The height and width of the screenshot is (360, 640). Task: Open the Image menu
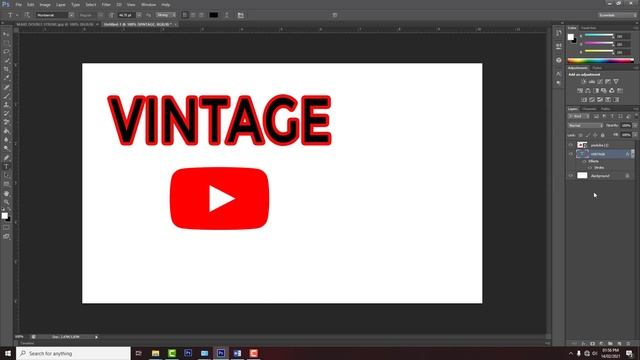pos(45,4)
